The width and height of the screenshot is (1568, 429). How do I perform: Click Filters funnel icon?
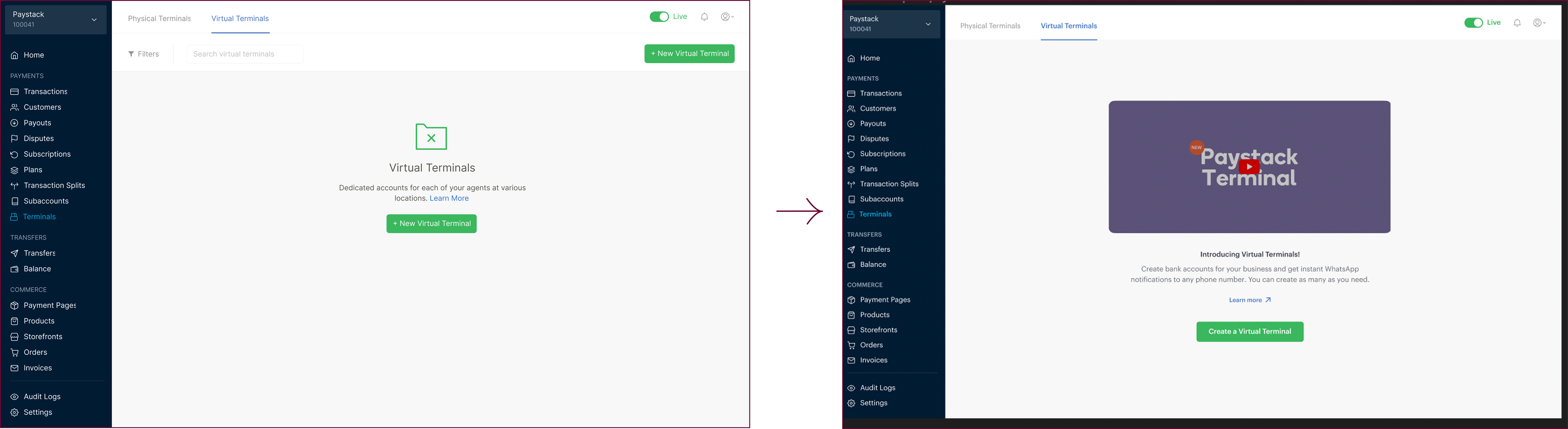[x=131, y=54]
